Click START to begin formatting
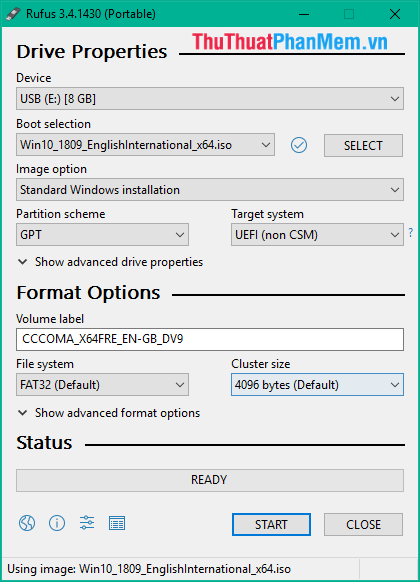This screenshot has width=420, height=582. point(271,524)
